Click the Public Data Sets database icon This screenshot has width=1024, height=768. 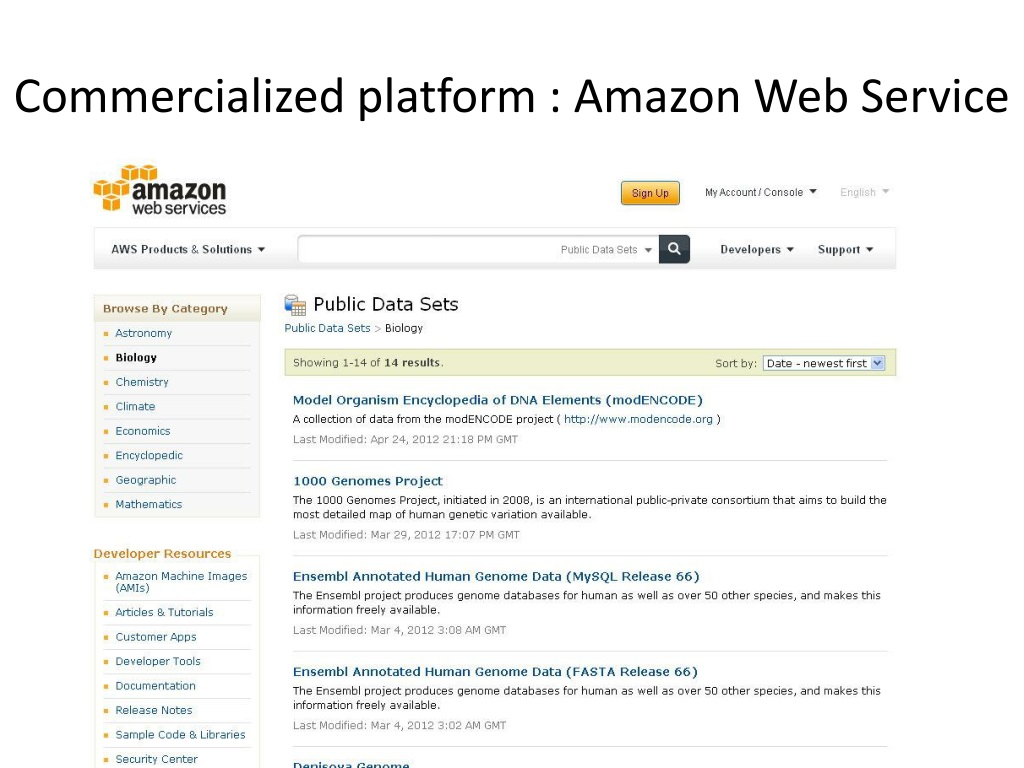pyautogui.click(x=295, y=305)
